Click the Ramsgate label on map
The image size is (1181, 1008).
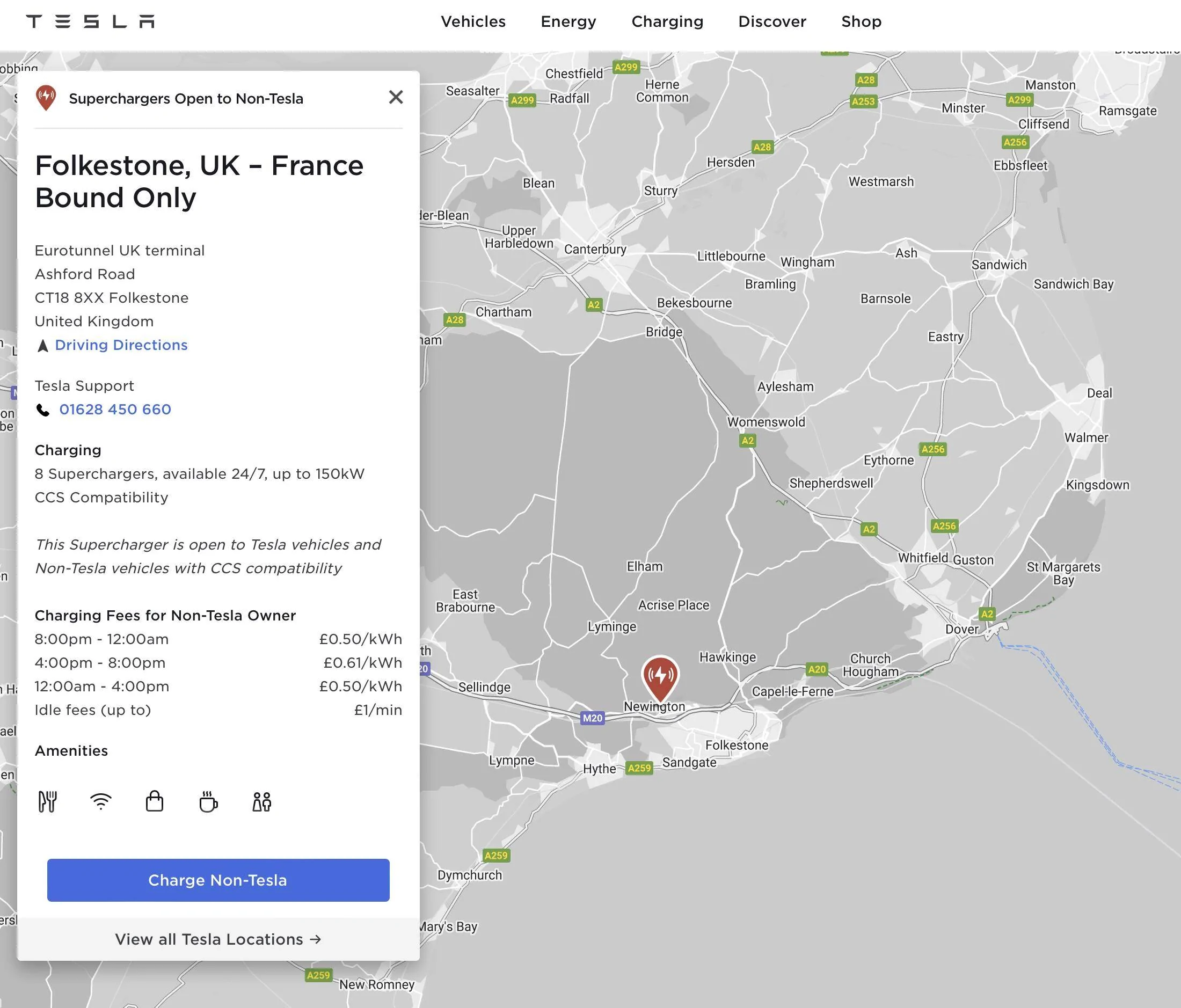[1127, 111]
